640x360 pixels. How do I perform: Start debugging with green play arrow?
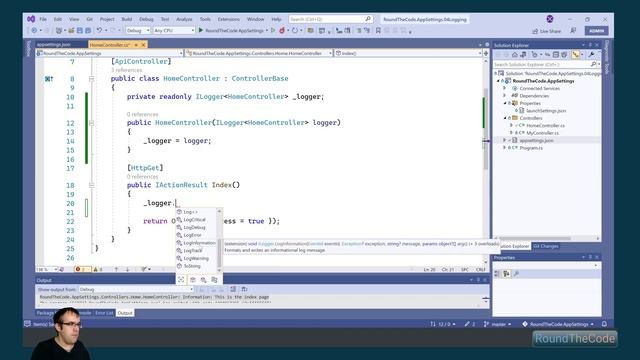point(201,31)
